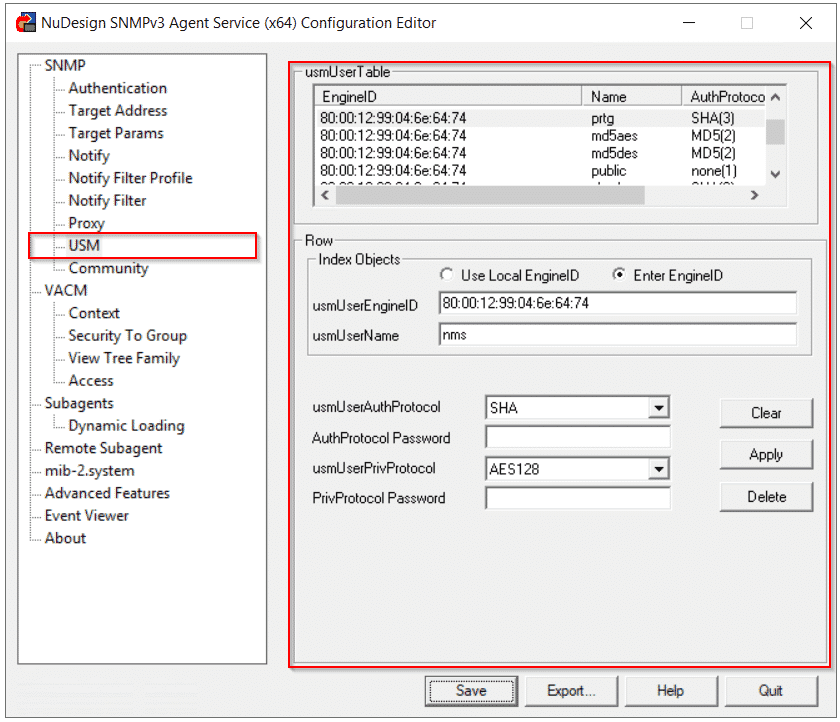Open Dynamic Loading tree item
Image resolution: width=840 pixels, height=722 pixels.
pyautogui.click(x=126, y=425)
